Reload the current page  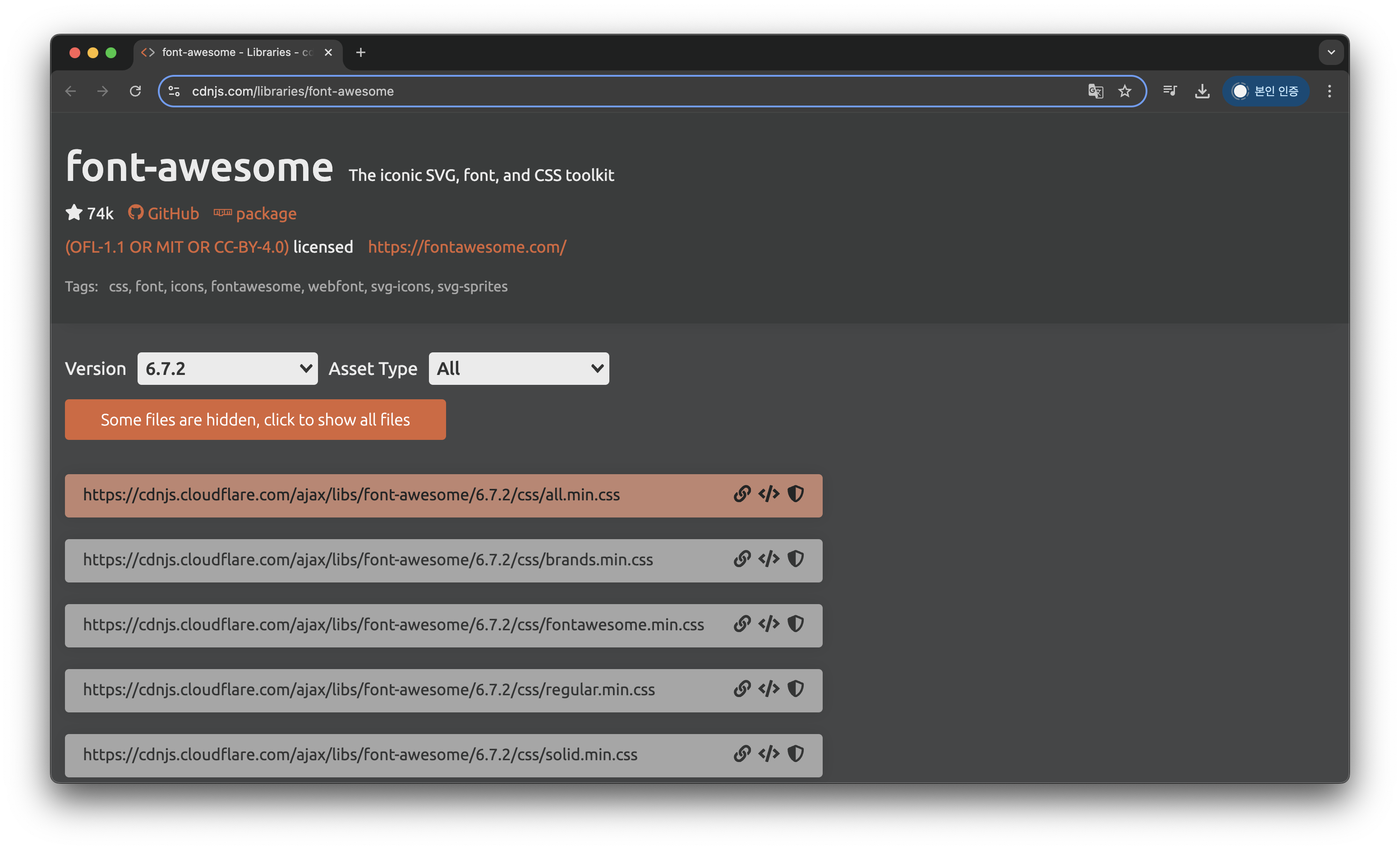tap(135, 91)
